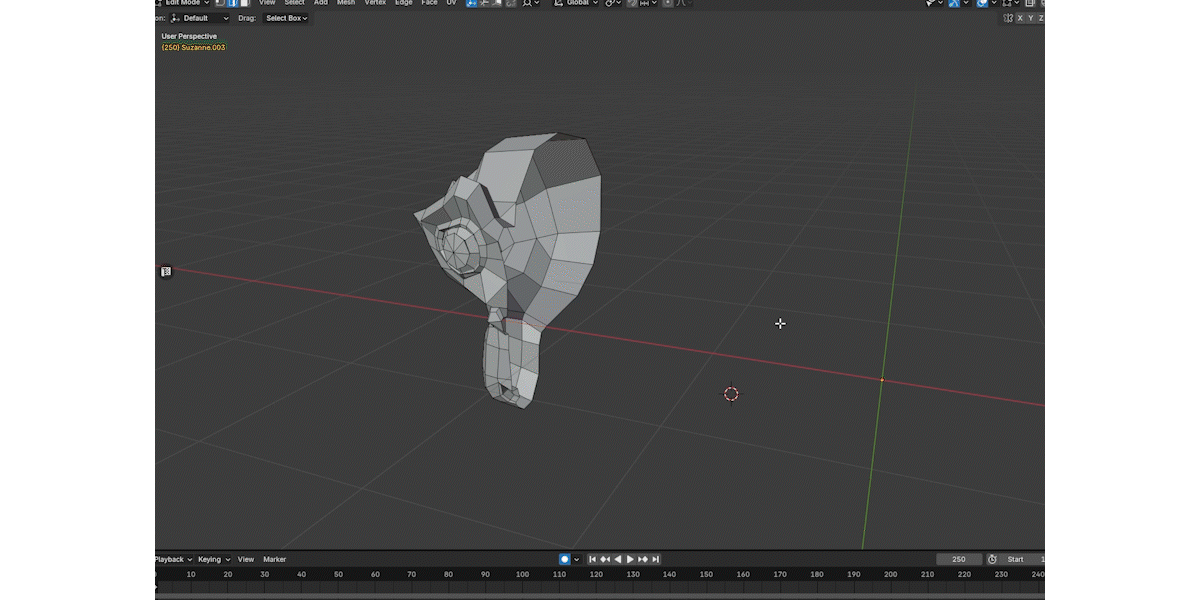Open the object visibility filter icon
1200x600 pixels.
click(934, 3)
